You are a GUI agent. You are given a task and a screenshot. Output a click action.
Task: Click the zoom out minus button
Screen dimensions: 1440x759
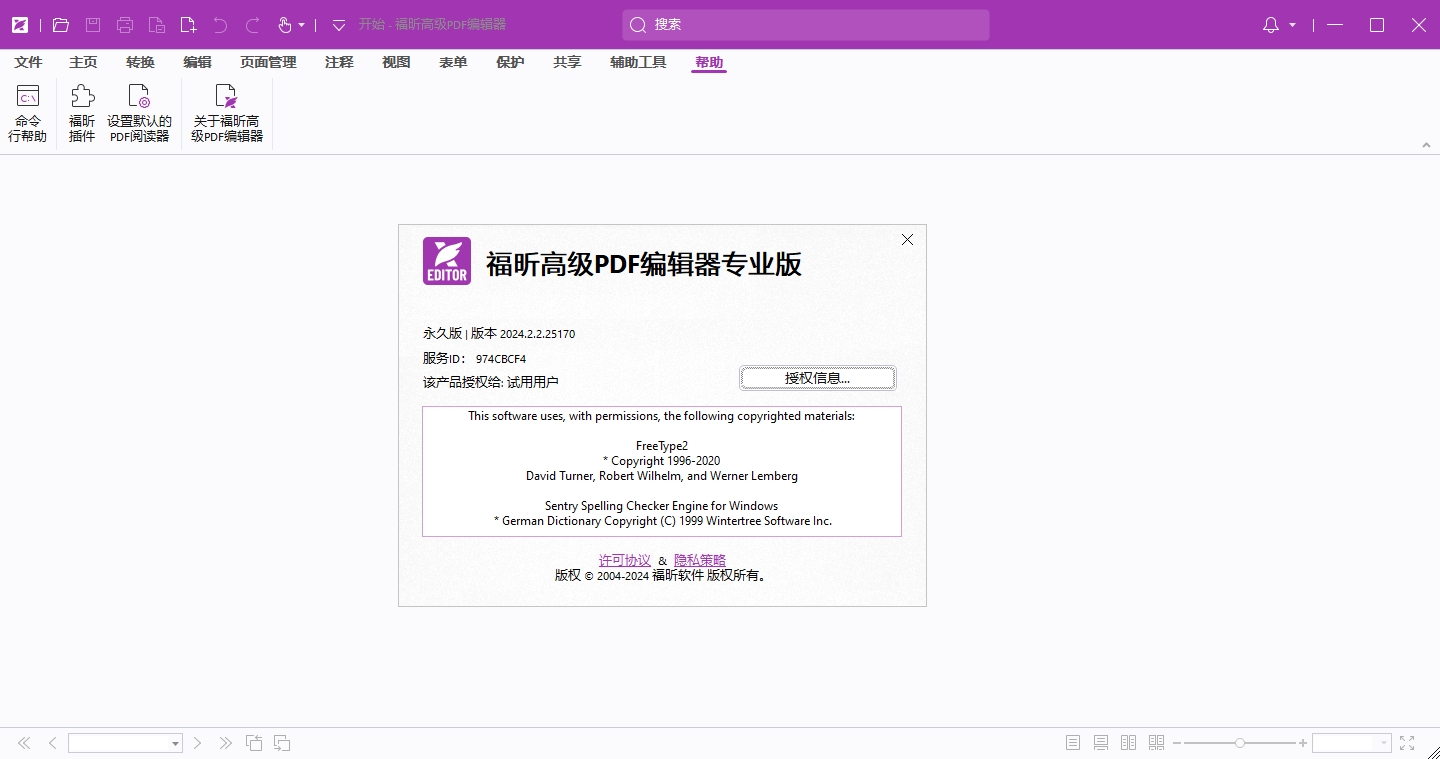[1177, 743]
